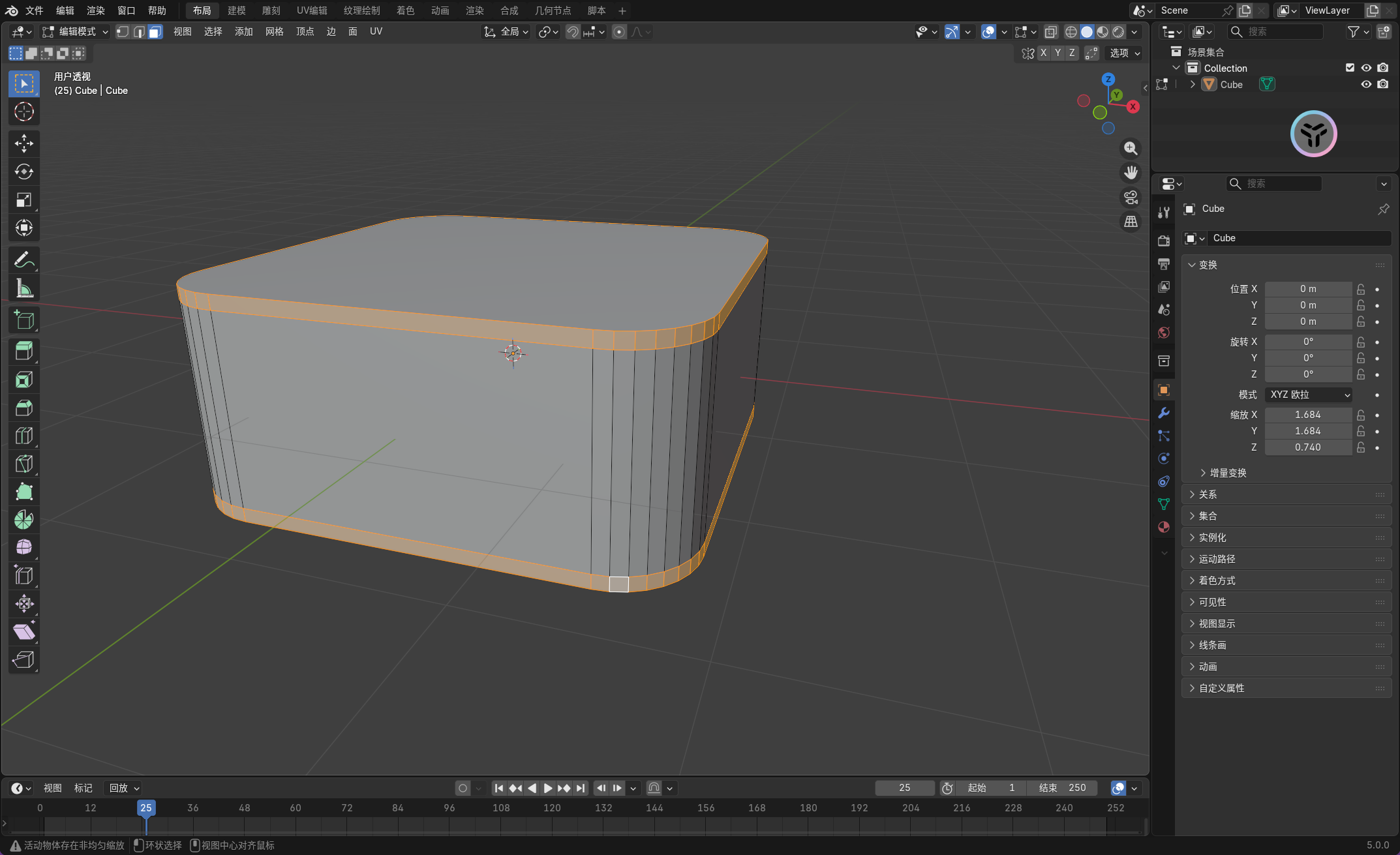This screenshot has width=1400, height=855.
Task: Hide Cube object using its eye icon
Action: tap(1366, 84)
